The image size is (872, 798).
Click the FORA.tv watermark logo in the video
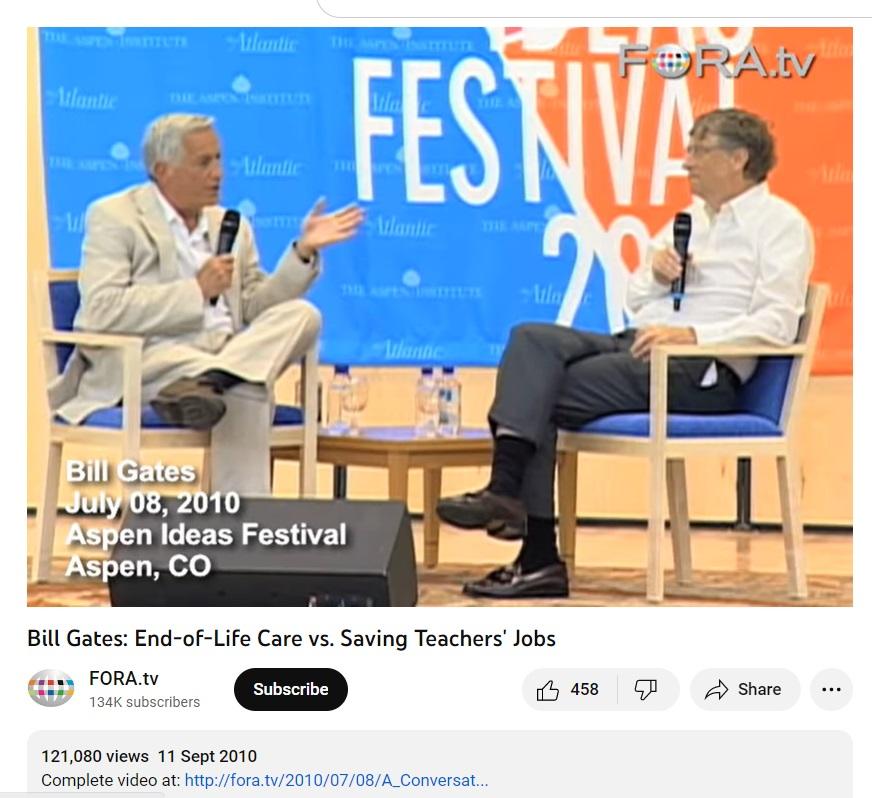[716, 60]
